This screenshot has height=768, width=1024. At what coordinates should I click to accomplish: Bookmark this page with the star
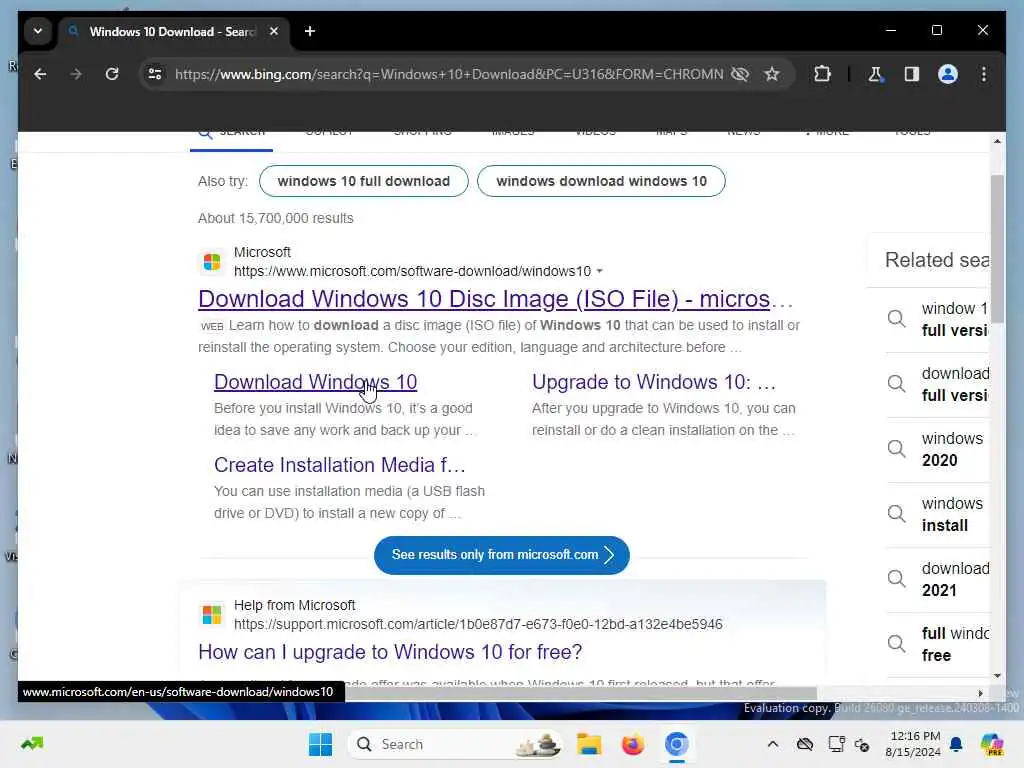pyautogui.click(x=772, y=74)
